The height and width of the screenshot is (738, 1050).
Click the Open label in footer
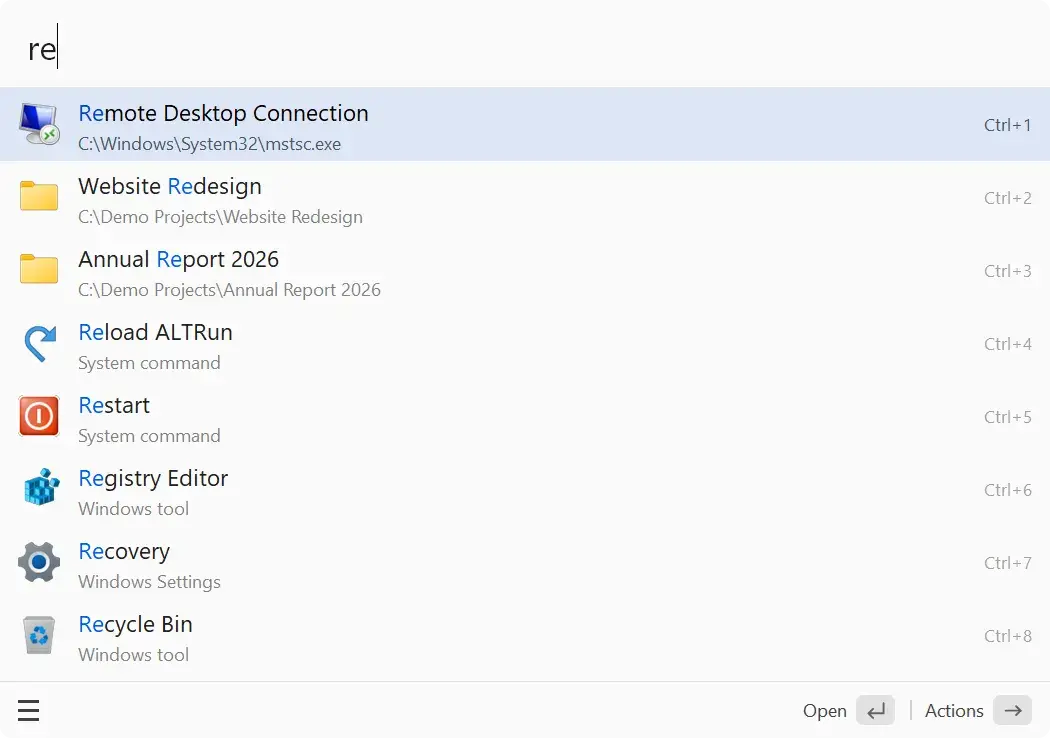pos(824,711)
